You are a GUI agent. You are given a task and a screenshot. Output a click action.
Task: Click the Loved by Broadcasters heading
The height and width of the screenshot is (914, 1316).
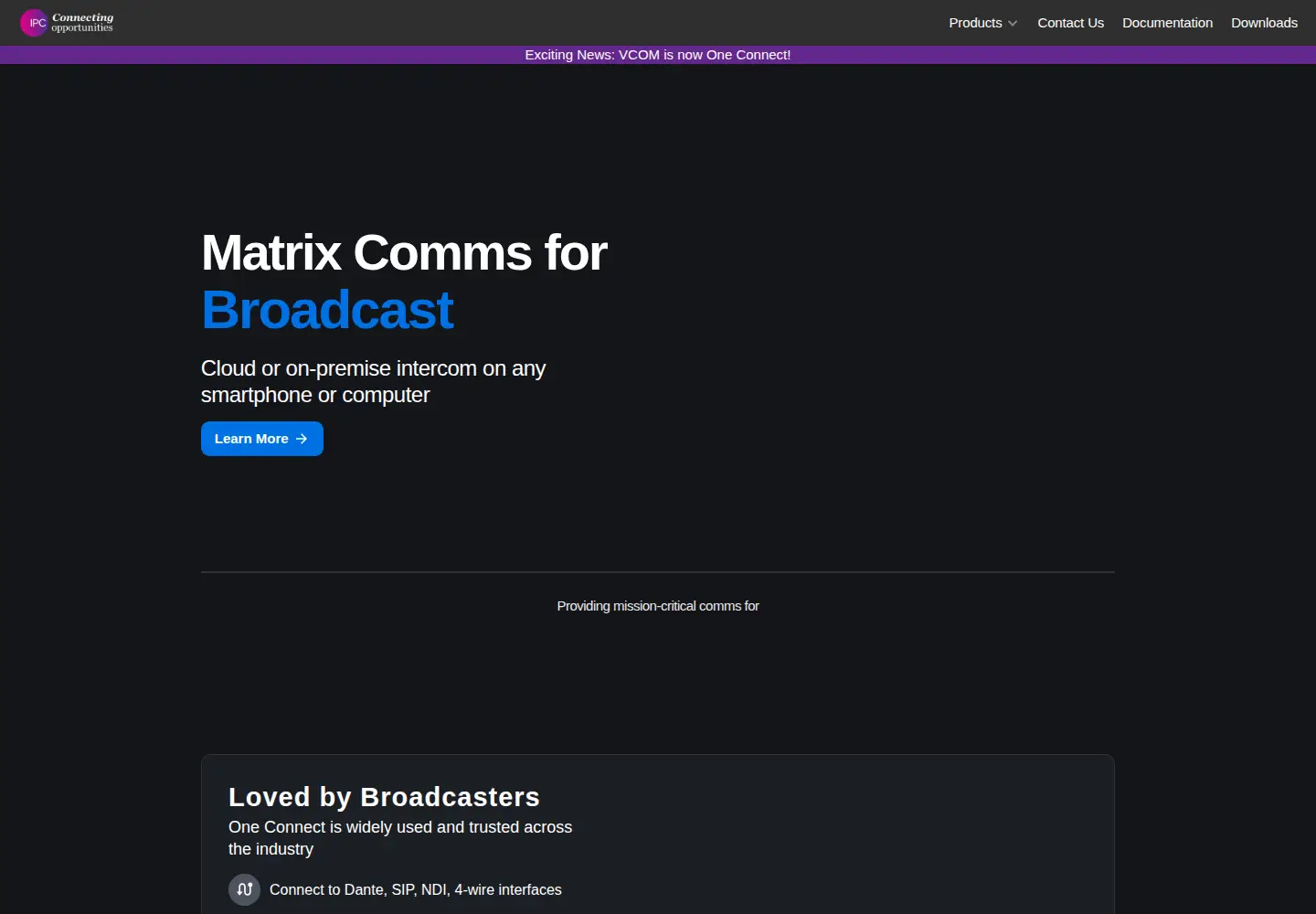click(x=384, y=797)
